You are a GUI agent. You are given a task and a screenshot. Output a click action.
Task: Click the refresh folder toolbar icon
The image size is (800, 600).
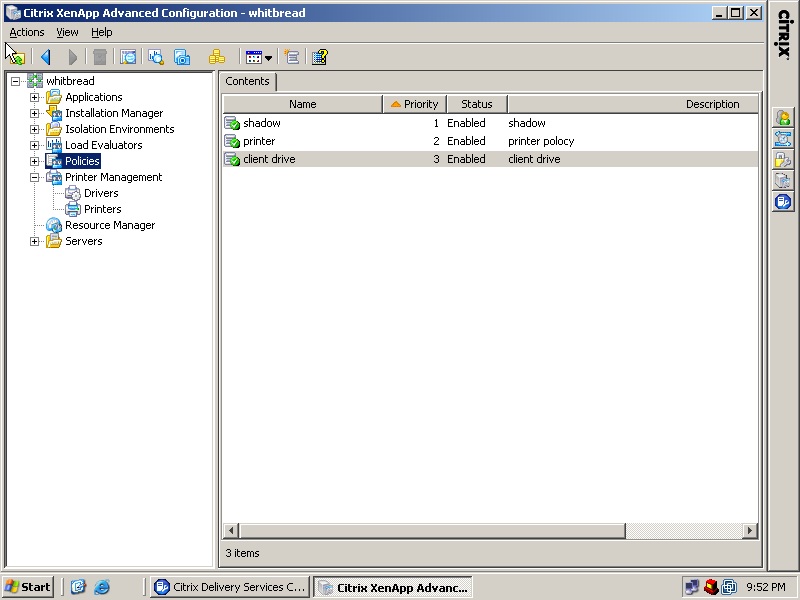(16, 57)
